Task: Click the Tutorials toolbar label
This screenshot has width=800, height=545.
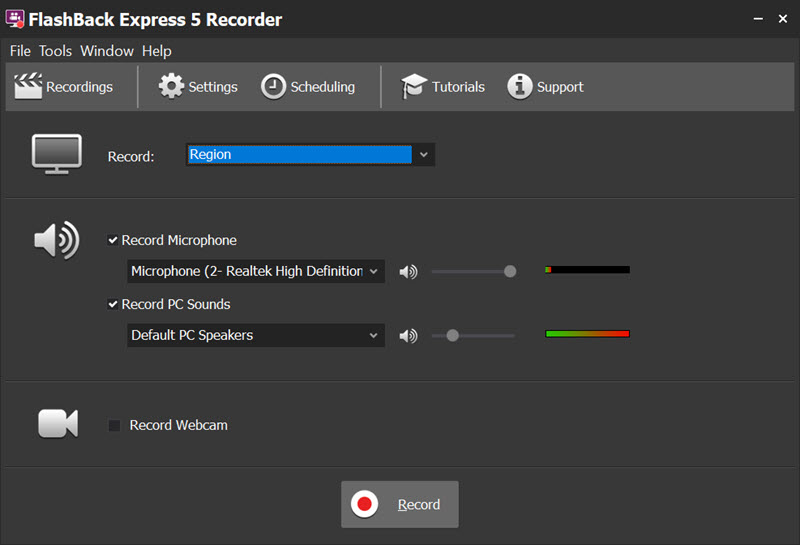Action: (x=458, y=87)
